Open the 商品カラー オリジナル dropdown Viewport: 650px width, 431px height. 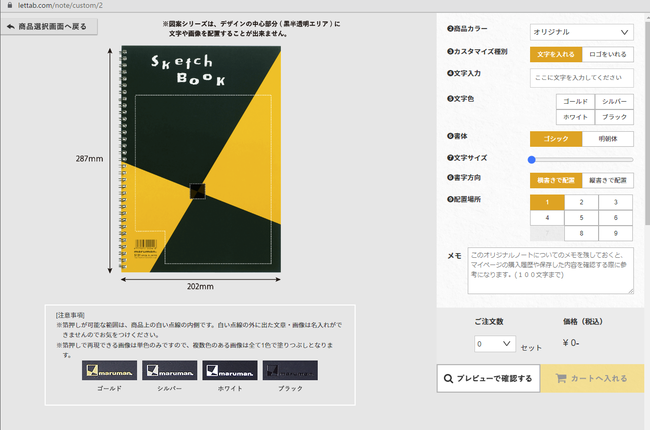[x=581, y=33]
